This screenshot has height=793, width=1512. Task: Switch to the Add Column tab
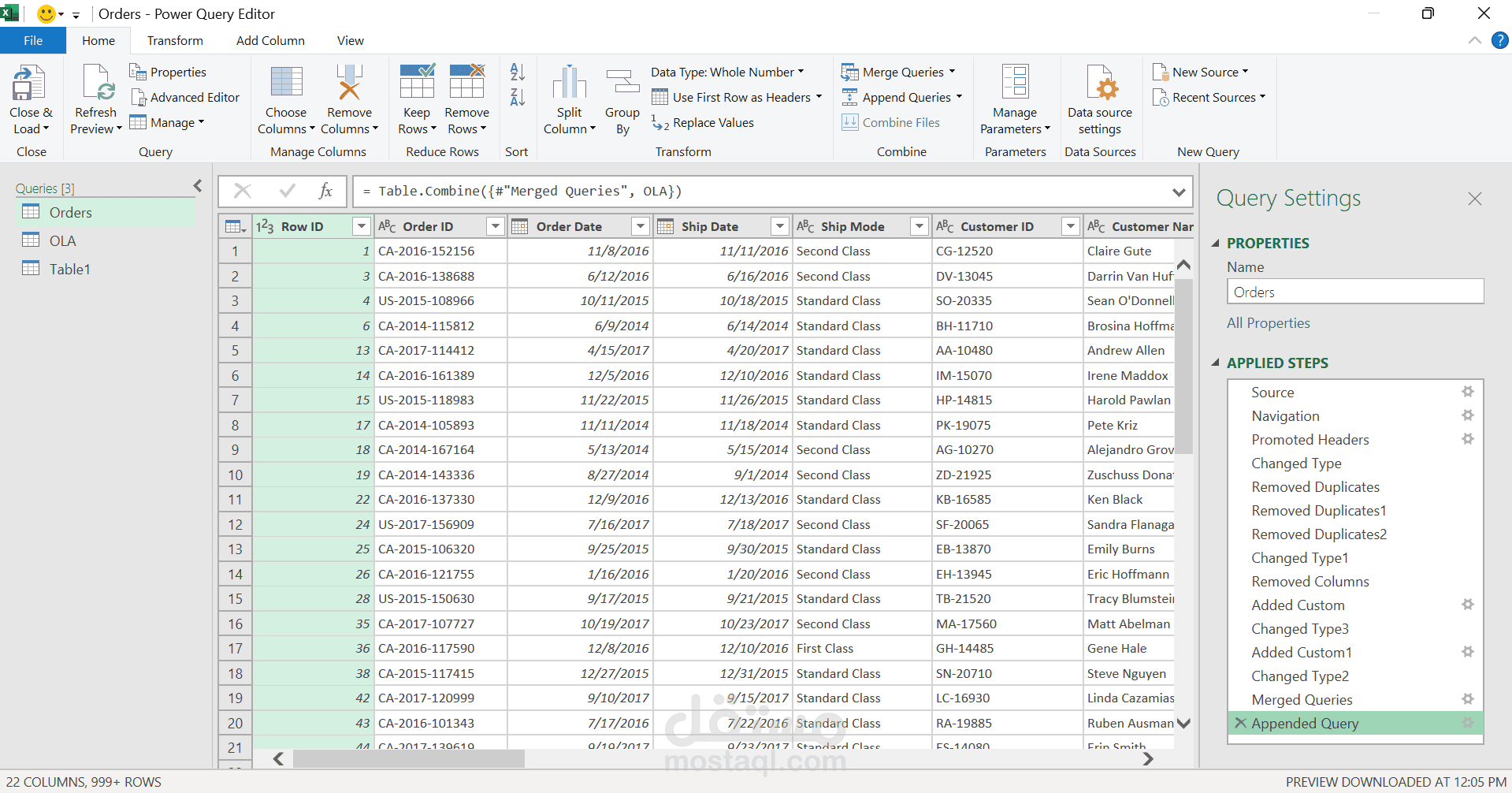coord(270,40)
